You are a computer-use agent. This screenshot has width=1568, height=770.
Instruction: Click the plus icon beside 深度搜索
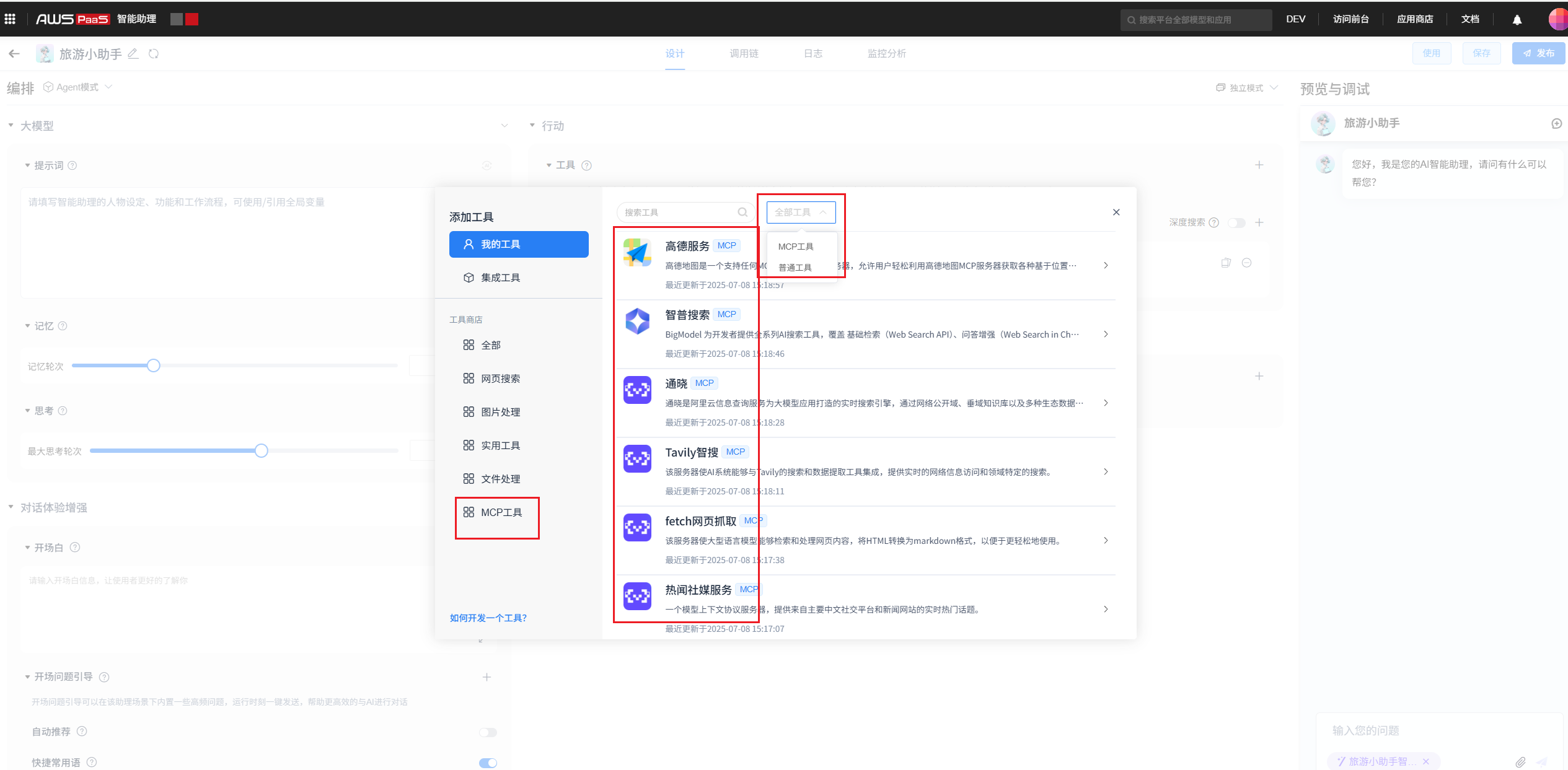[x=1259, y=223]
